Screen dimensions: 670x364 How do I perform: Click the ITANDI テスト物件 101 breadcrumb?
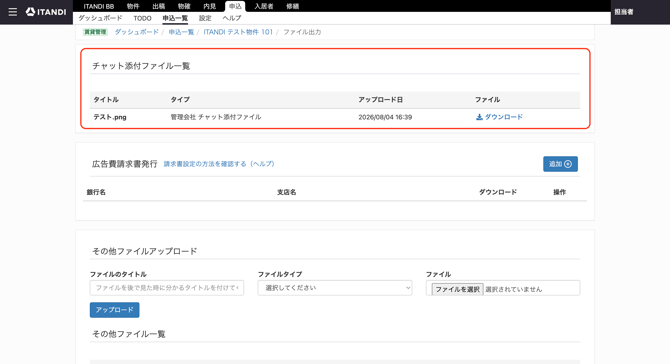click(x=238, y=32)
